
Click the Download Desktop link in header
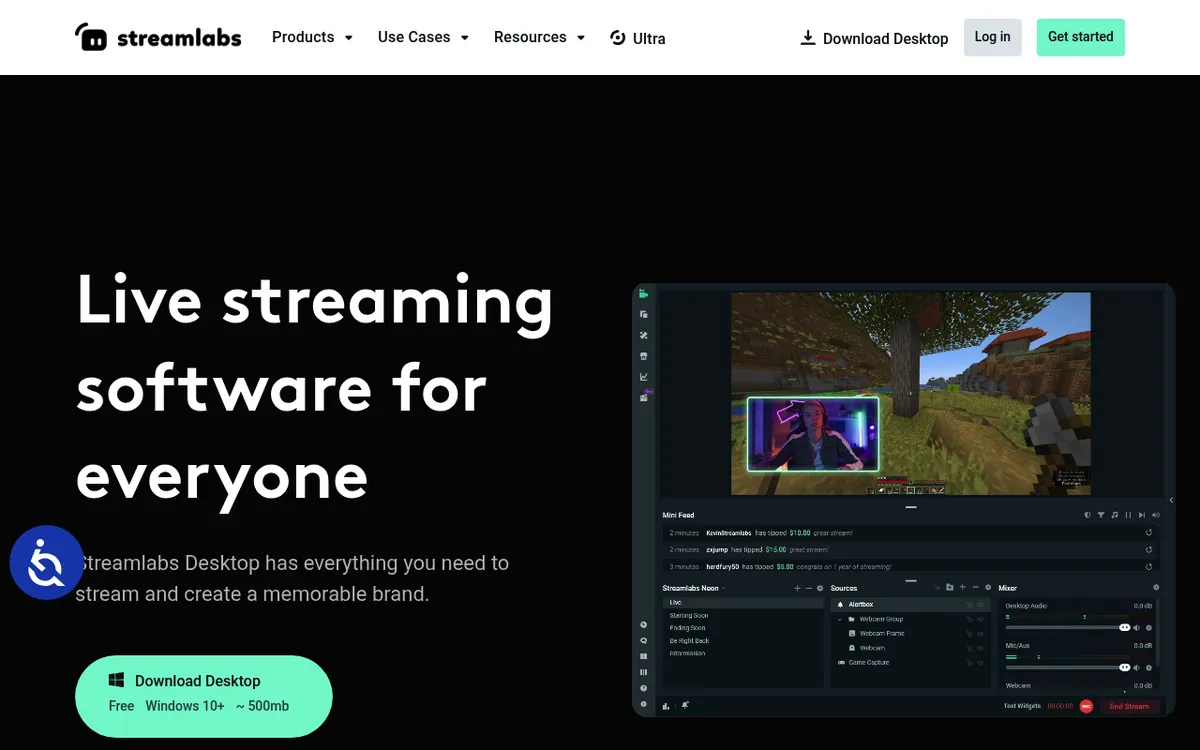click(874, 38)
